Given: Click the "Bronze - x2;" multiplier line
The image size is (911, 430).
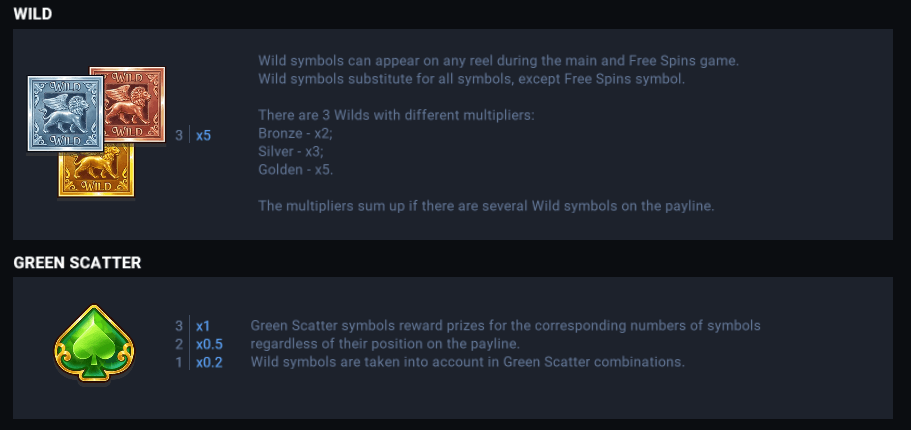Looking at the screenshot, I should point(295,133).
